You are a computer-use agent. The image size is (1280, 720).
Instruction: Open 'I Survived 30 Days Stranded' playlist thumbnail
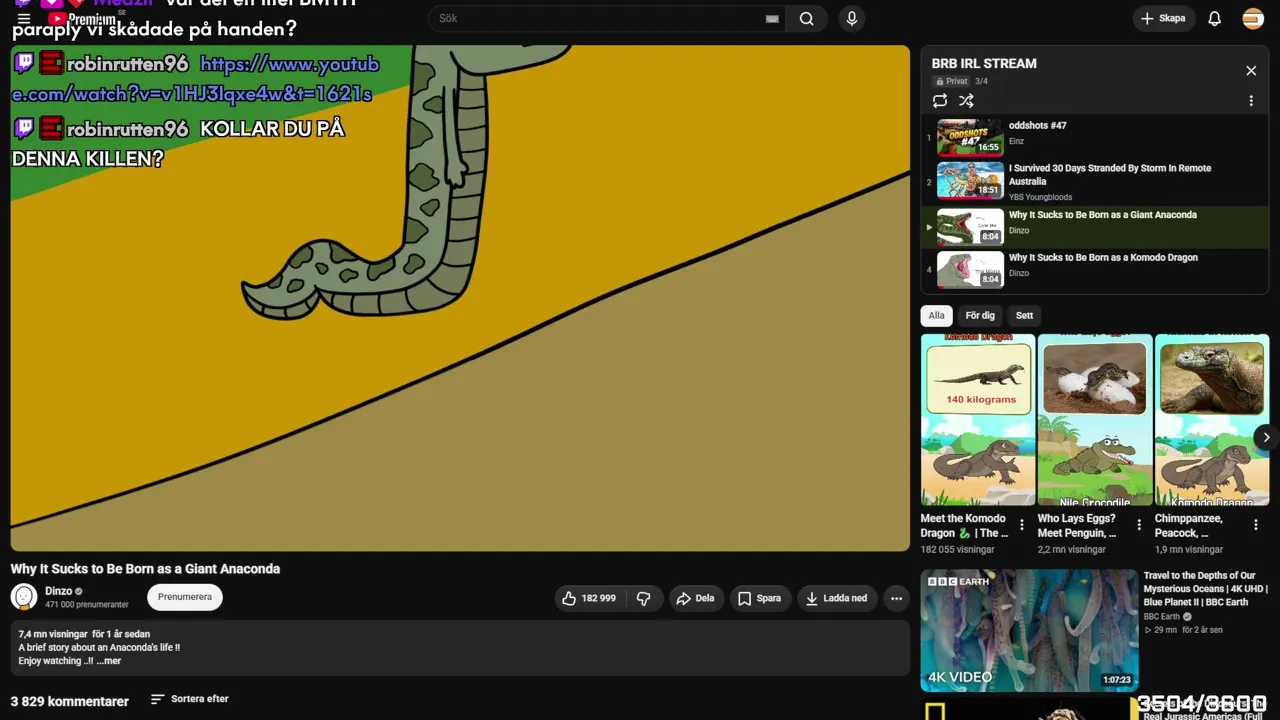(970, 181)
